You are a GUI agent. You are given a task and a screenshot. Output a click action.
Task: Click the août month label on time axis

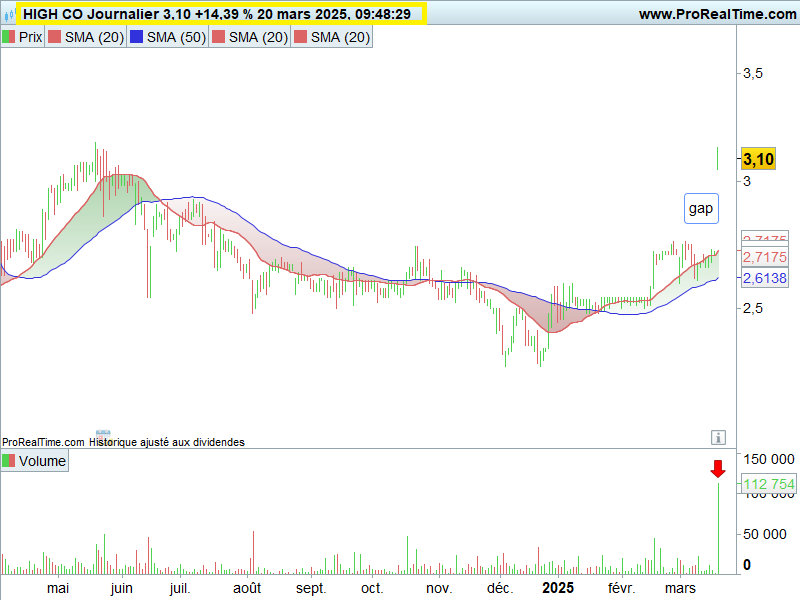[x=247, y=588]
